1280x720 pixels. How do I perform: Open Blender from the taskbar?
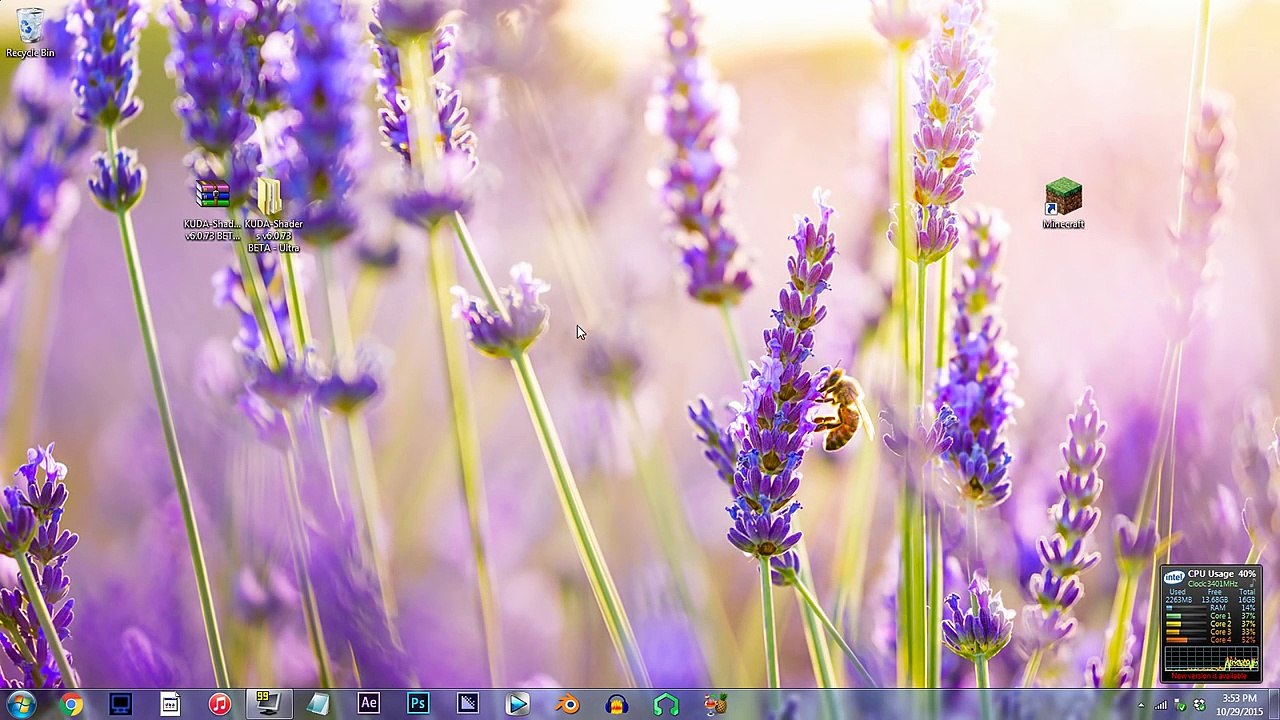[x=567, y=704]
